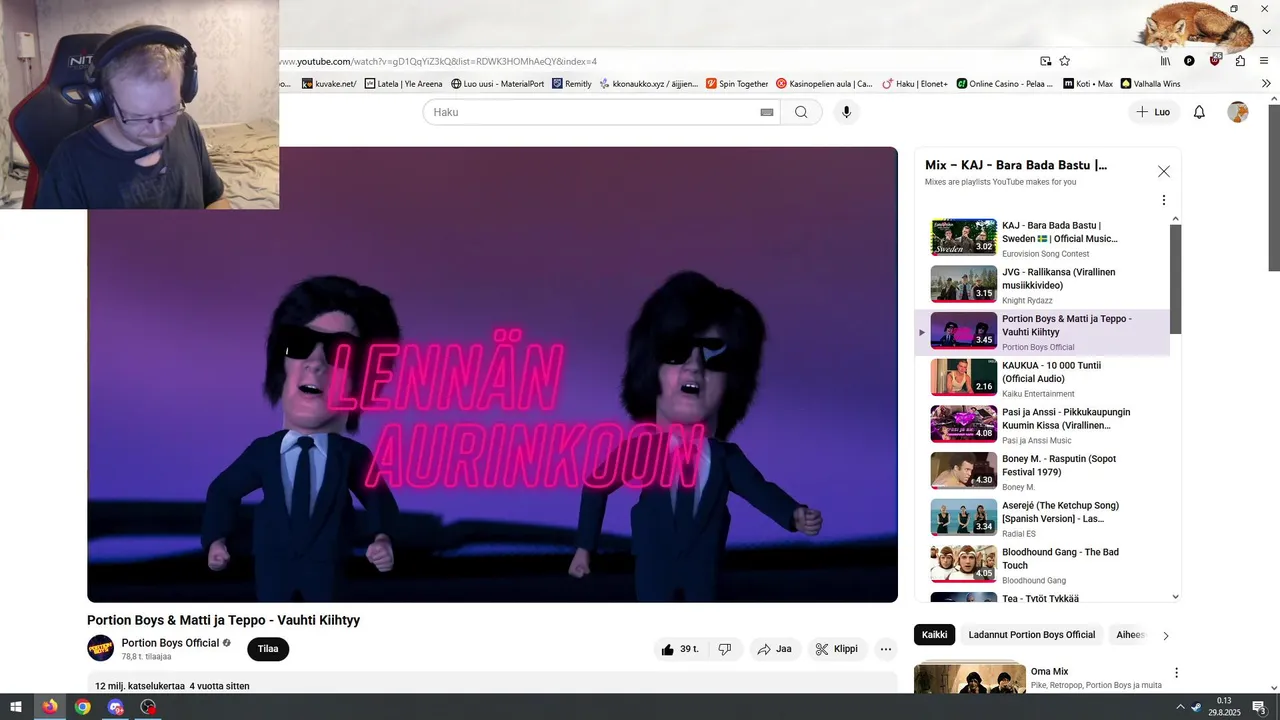Viewport: 1280px width, 720px height.
Task: Play Pasi ja Anssi Pikkukaupungin Kuumin Kissa
Action: [x=1040, y=425]
